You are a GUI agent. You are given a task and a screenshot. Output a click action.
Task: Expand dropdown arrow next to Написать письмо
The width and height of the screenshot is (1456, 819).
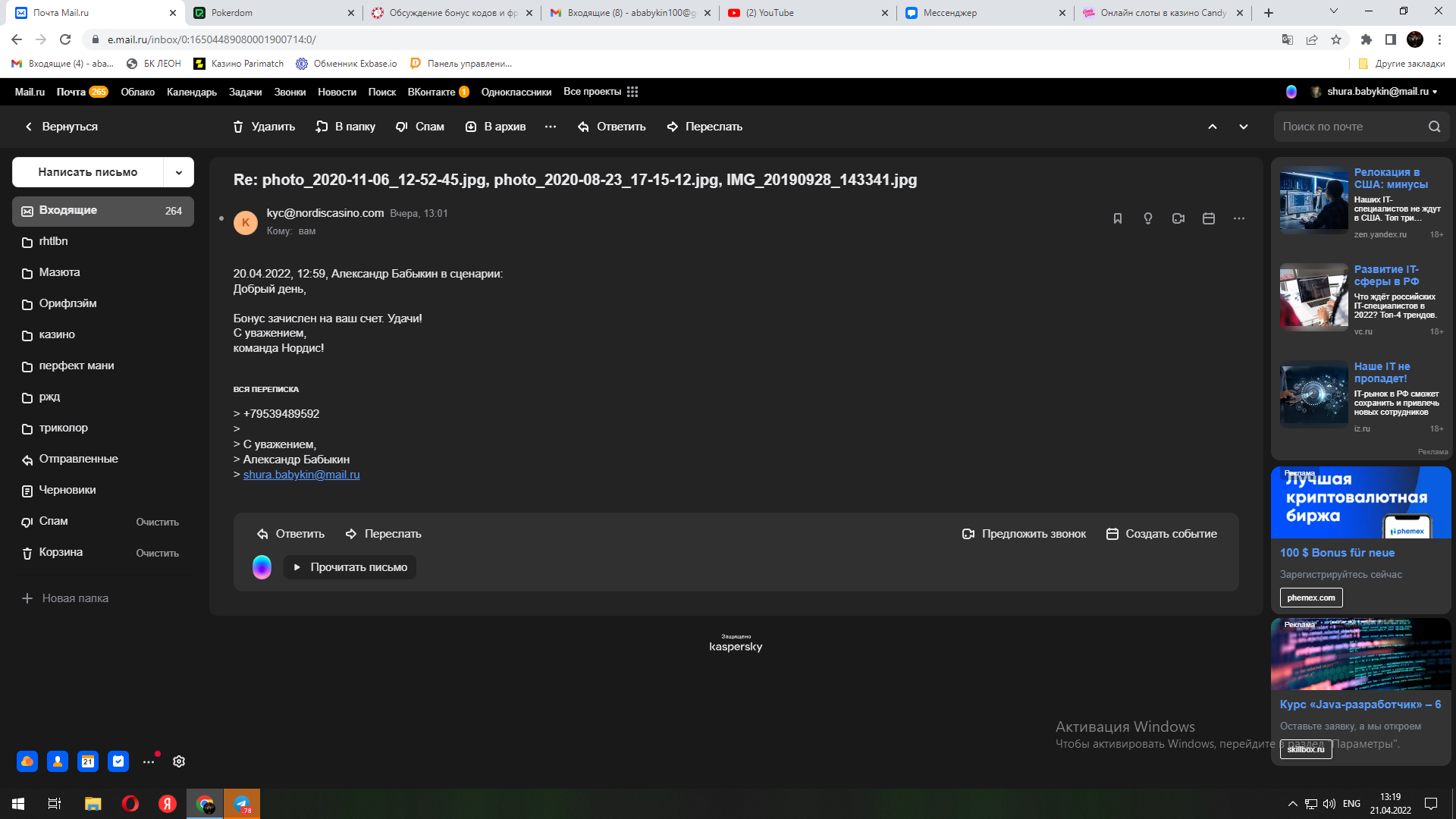pos(179,172)
